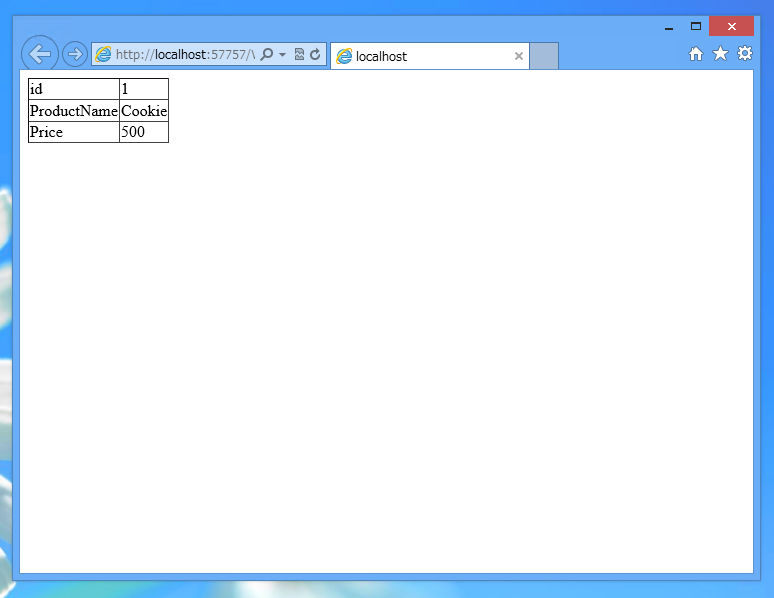This screenshot has height=598, width=774.
Task: Open a new tab with the blank tab button
Action: point(544,56)
